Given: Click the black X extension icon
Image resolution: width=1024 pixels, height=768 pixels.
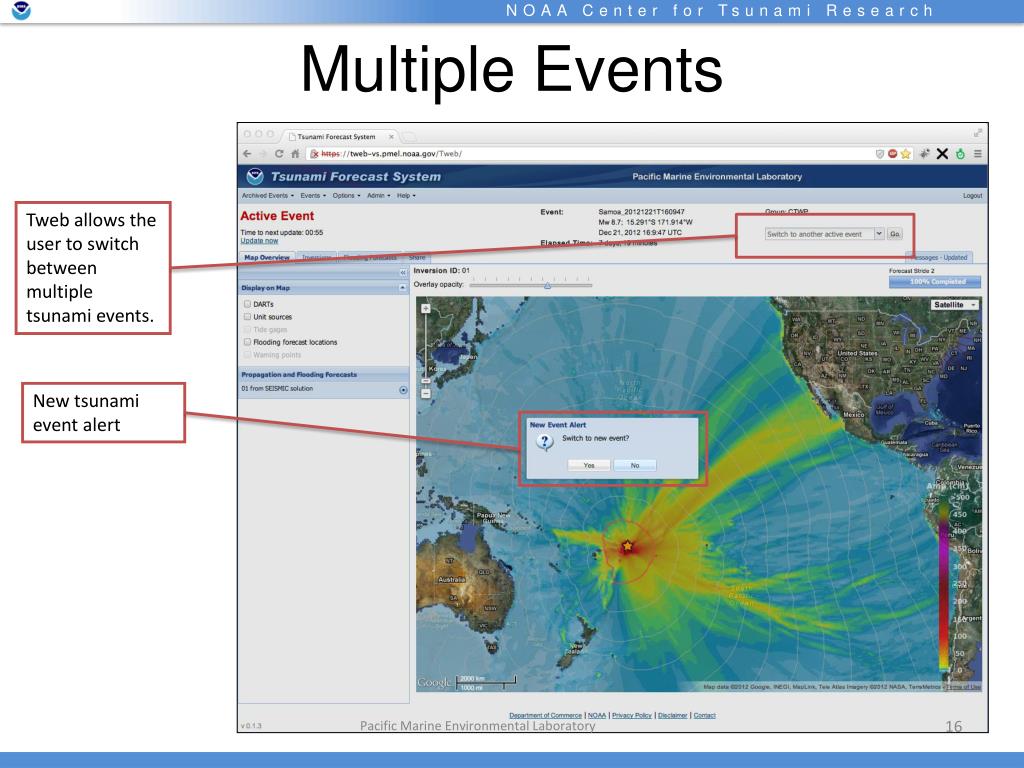Looking at the screenshot, I should pos(942,154).
